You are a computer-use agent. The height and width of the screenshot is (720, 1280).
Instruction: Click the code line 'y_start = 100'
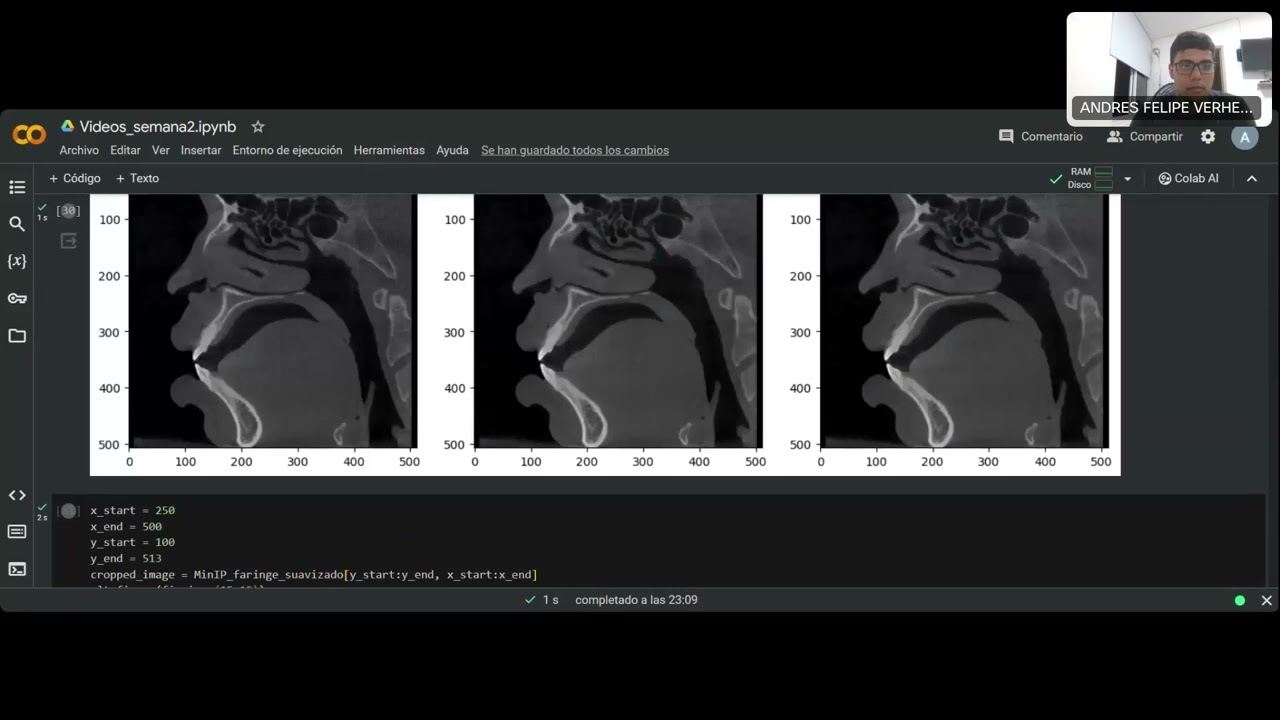[132, 543]
